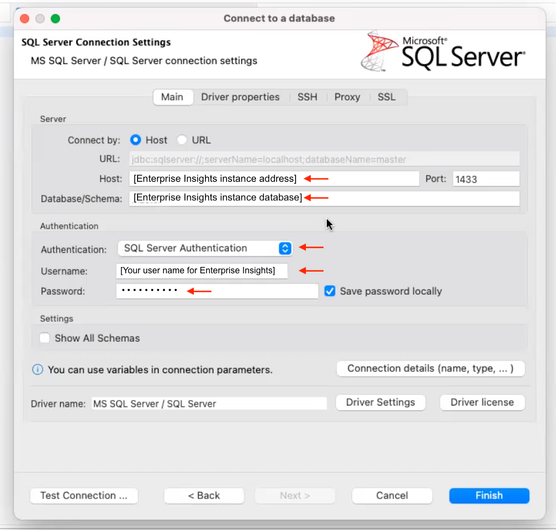556x530 pixels.
Task: Open the SSH tab
Action: [307, 97]
